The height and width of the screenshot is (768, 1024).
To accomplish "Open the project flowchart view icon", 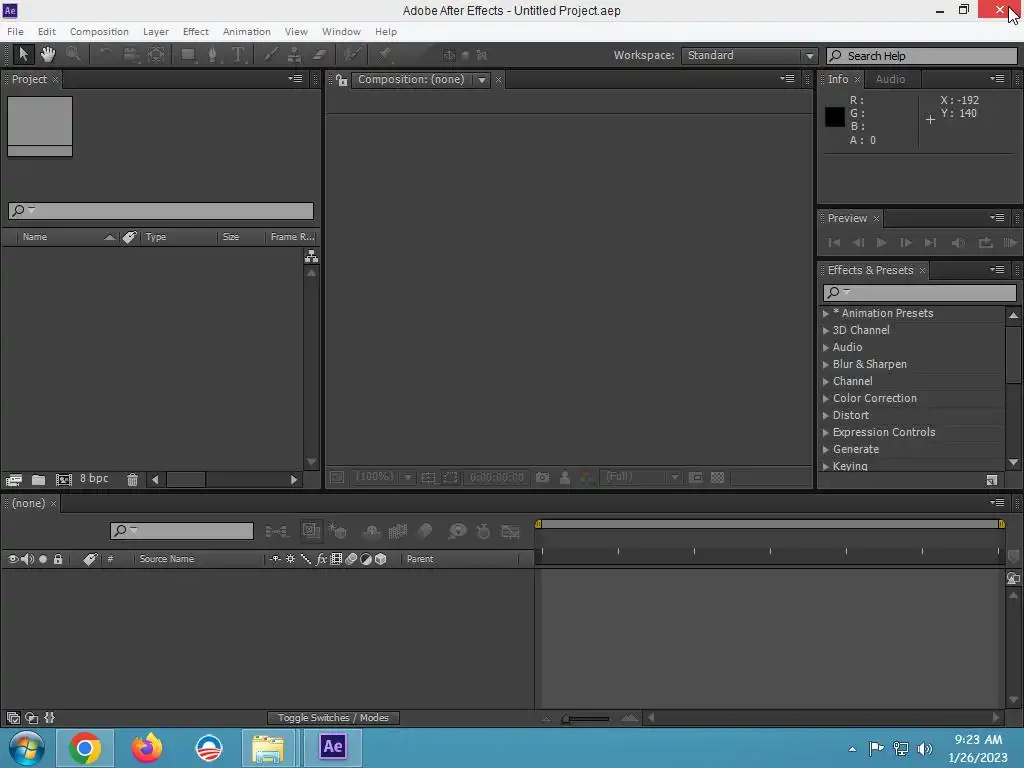I will tap(312, 257).
